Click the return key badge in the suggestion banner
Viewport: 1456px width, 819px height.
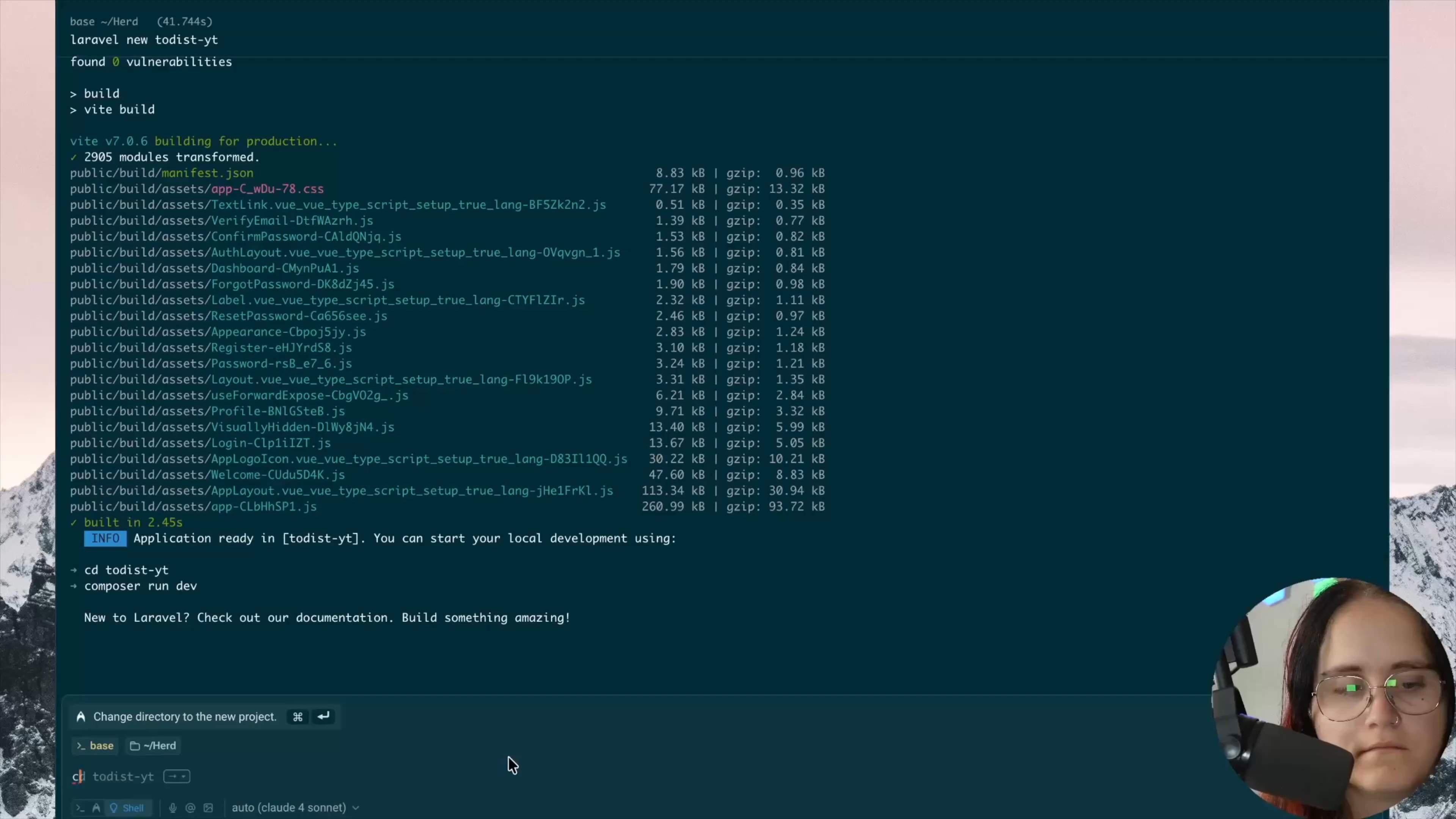pyautogui.click(x=323, y=716)
